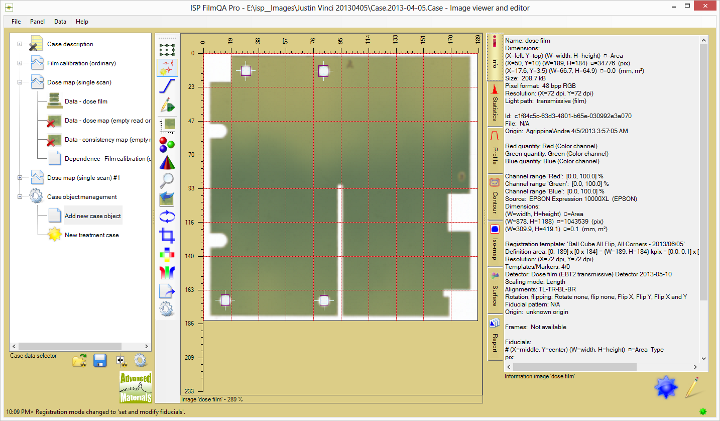The image size is (720, 421).
Task: Open the image with axes scale tool
Action: [x=167, y=125]
